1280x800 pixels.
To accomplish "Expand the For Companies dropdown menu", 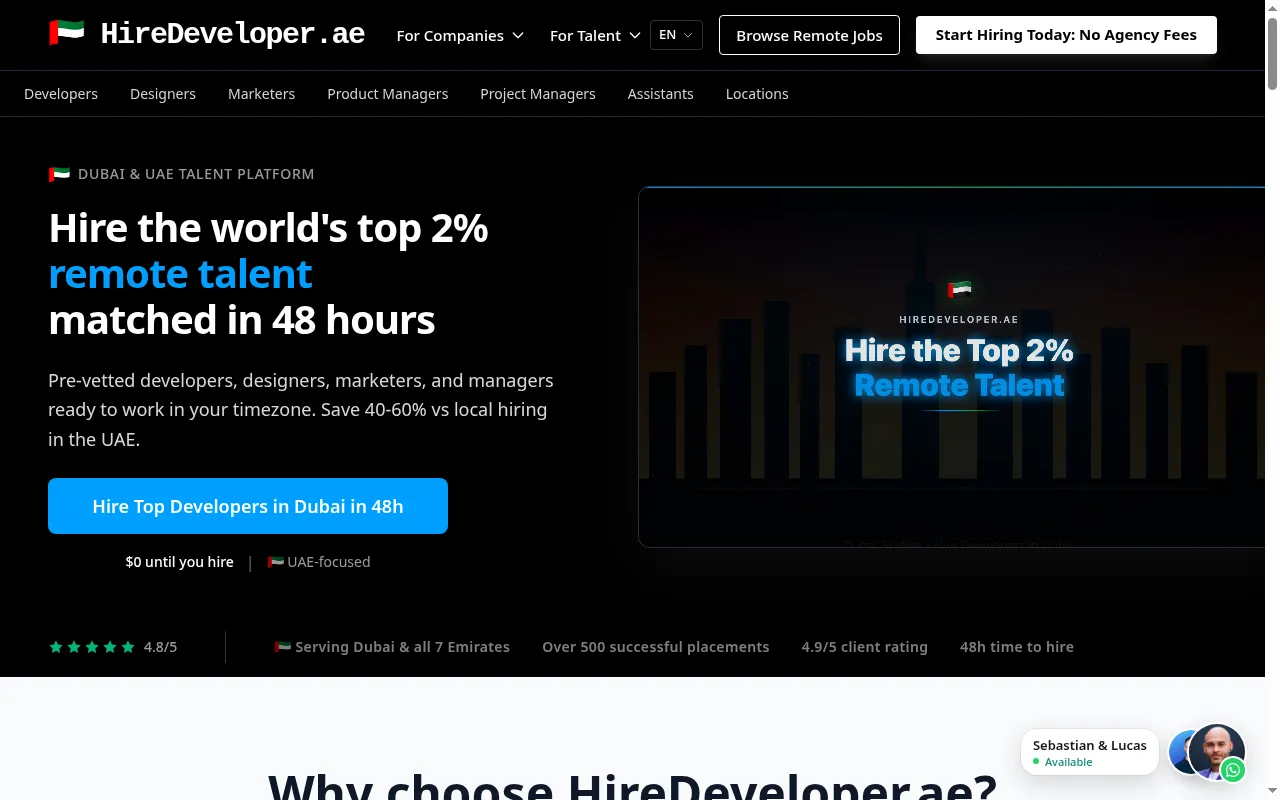I will 460,35.
